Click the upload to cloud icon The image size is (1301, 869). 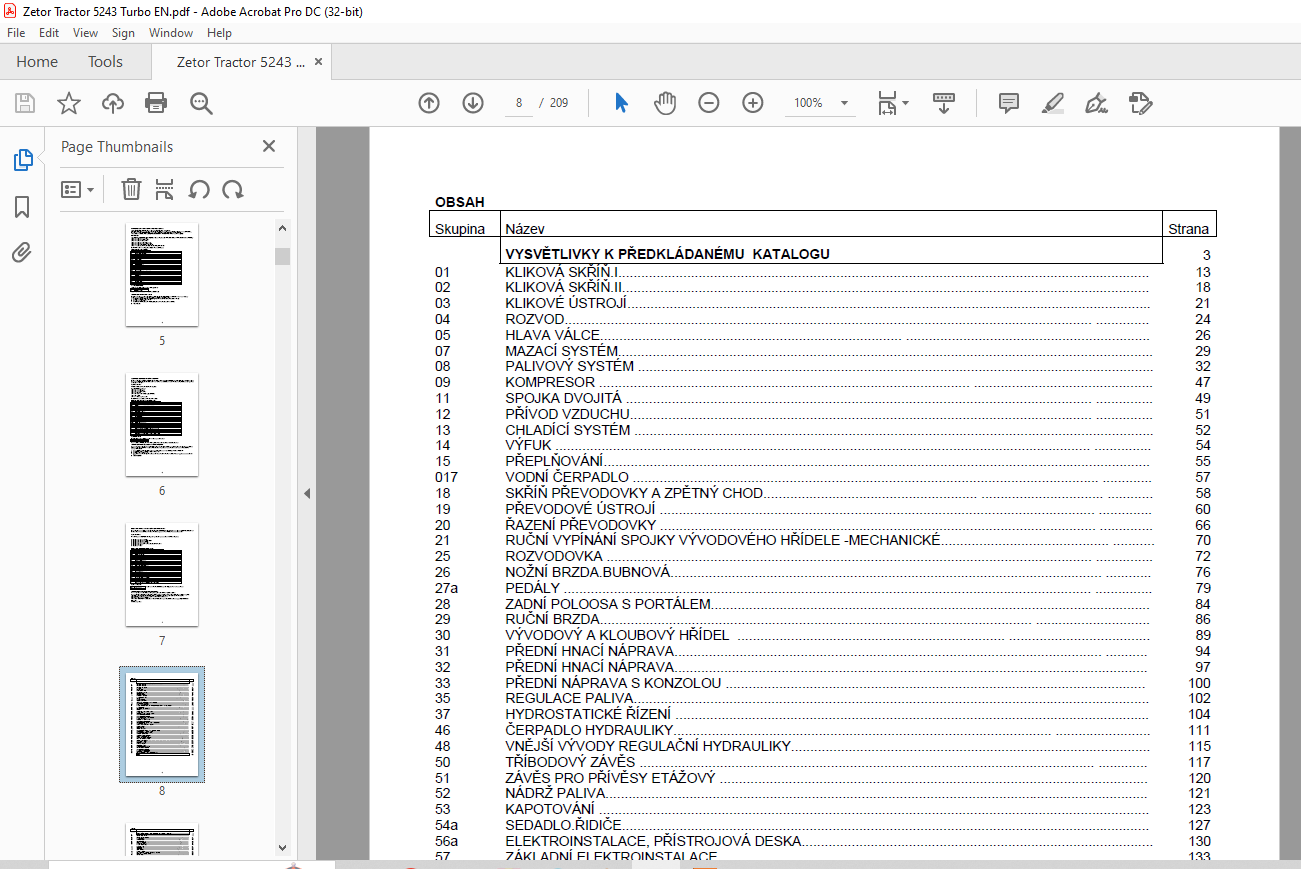tap(113, 103)
